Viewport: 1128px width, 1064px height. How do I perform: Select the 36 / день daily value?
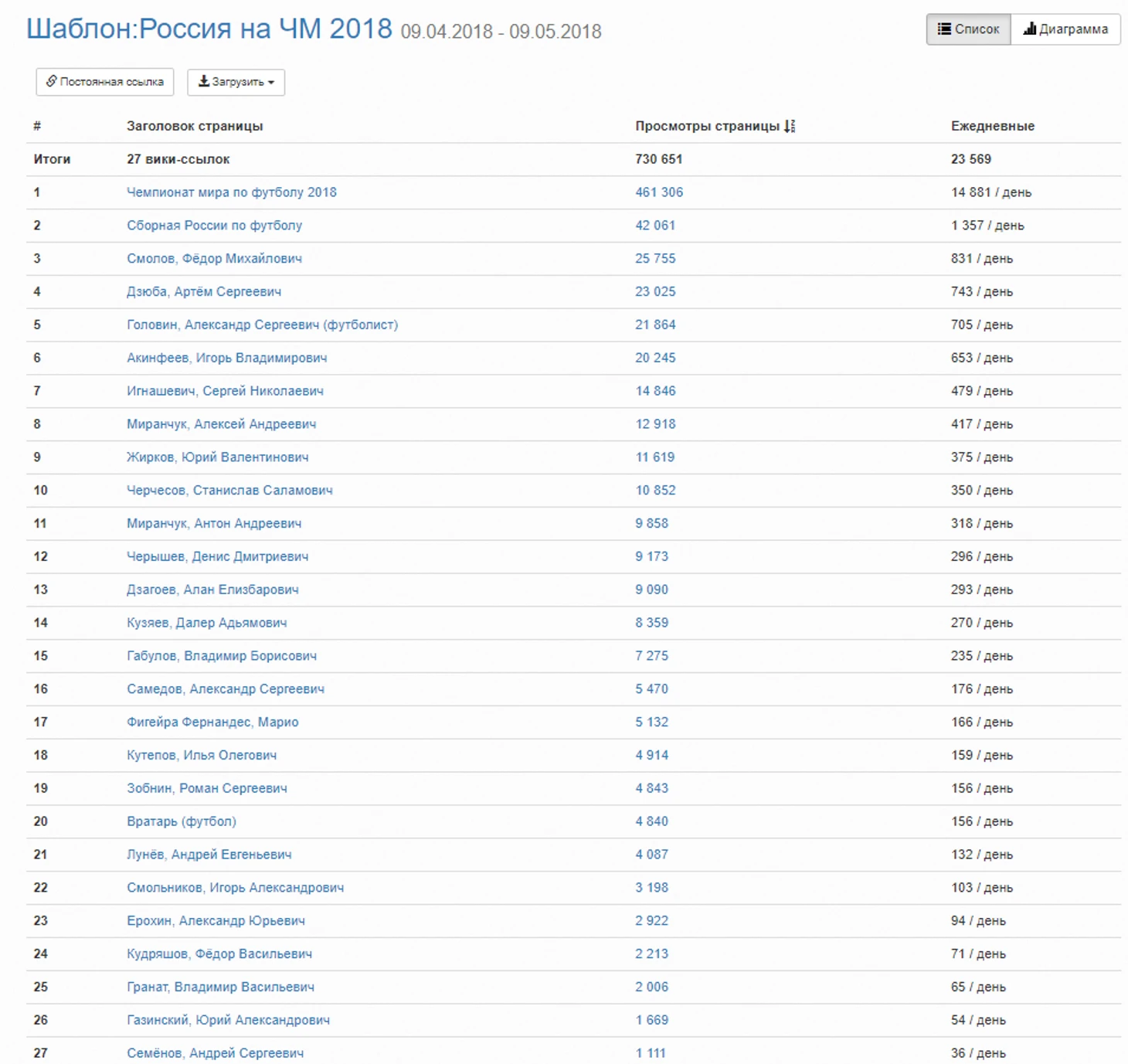[978, 1053]
